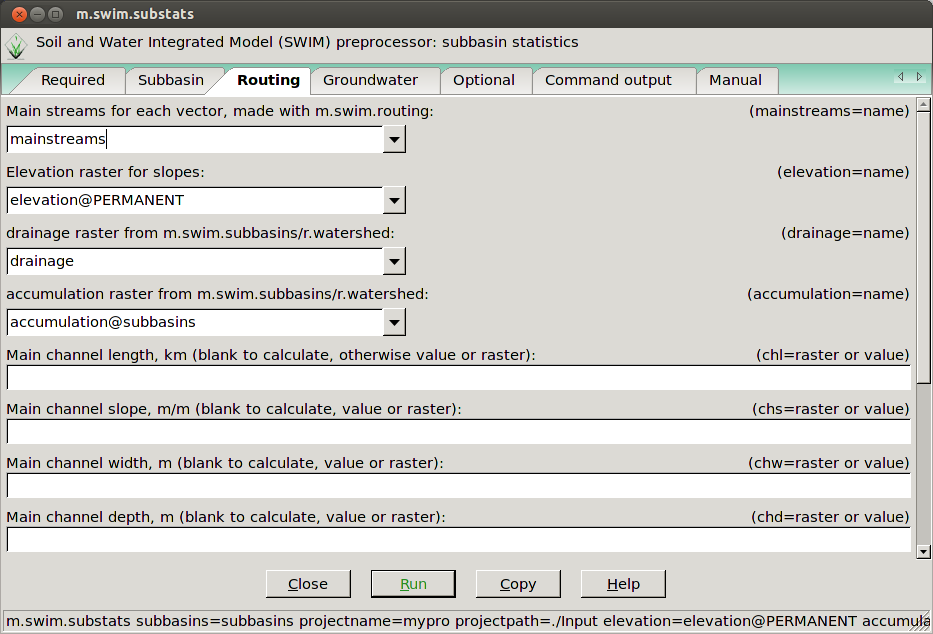Select the Groundwater tab
This screenshot has height=634, width=933.
(370, 80)
